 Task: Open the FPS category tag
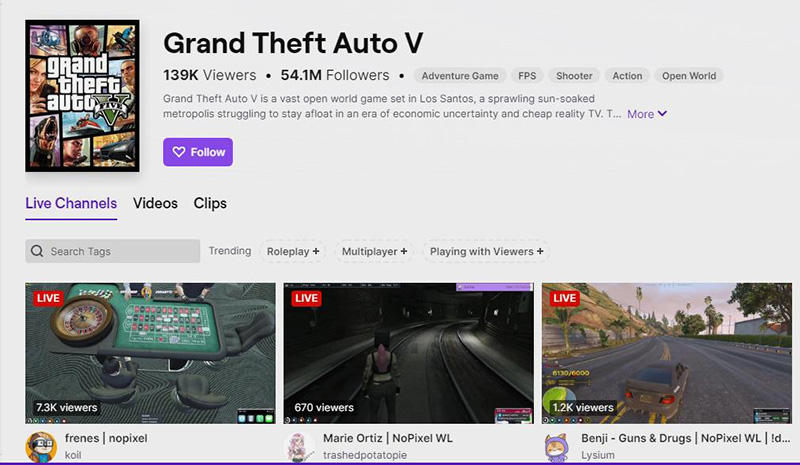(x=527, y=76)
